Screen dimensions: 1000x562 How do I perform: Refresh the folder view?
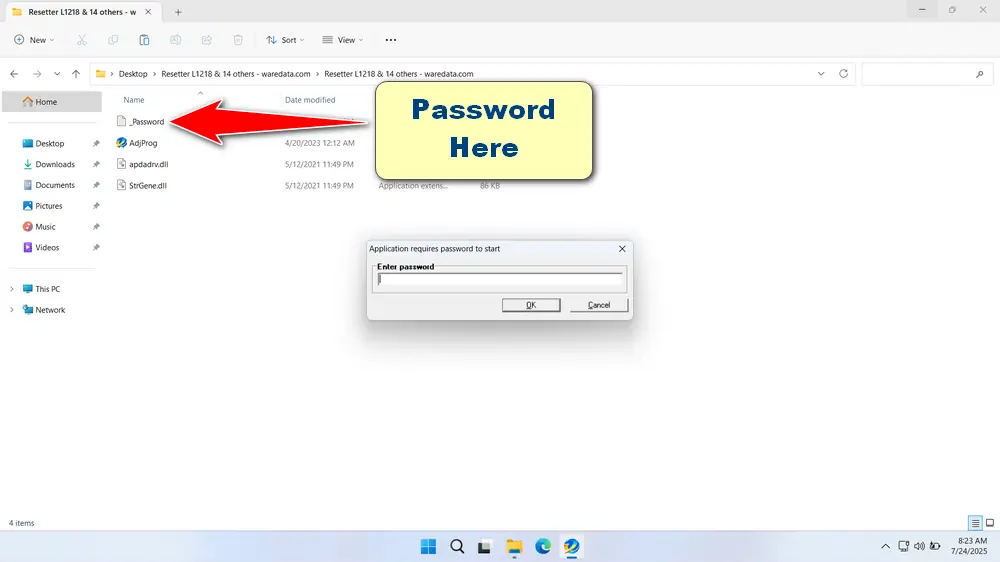click(x=843, y=74)
